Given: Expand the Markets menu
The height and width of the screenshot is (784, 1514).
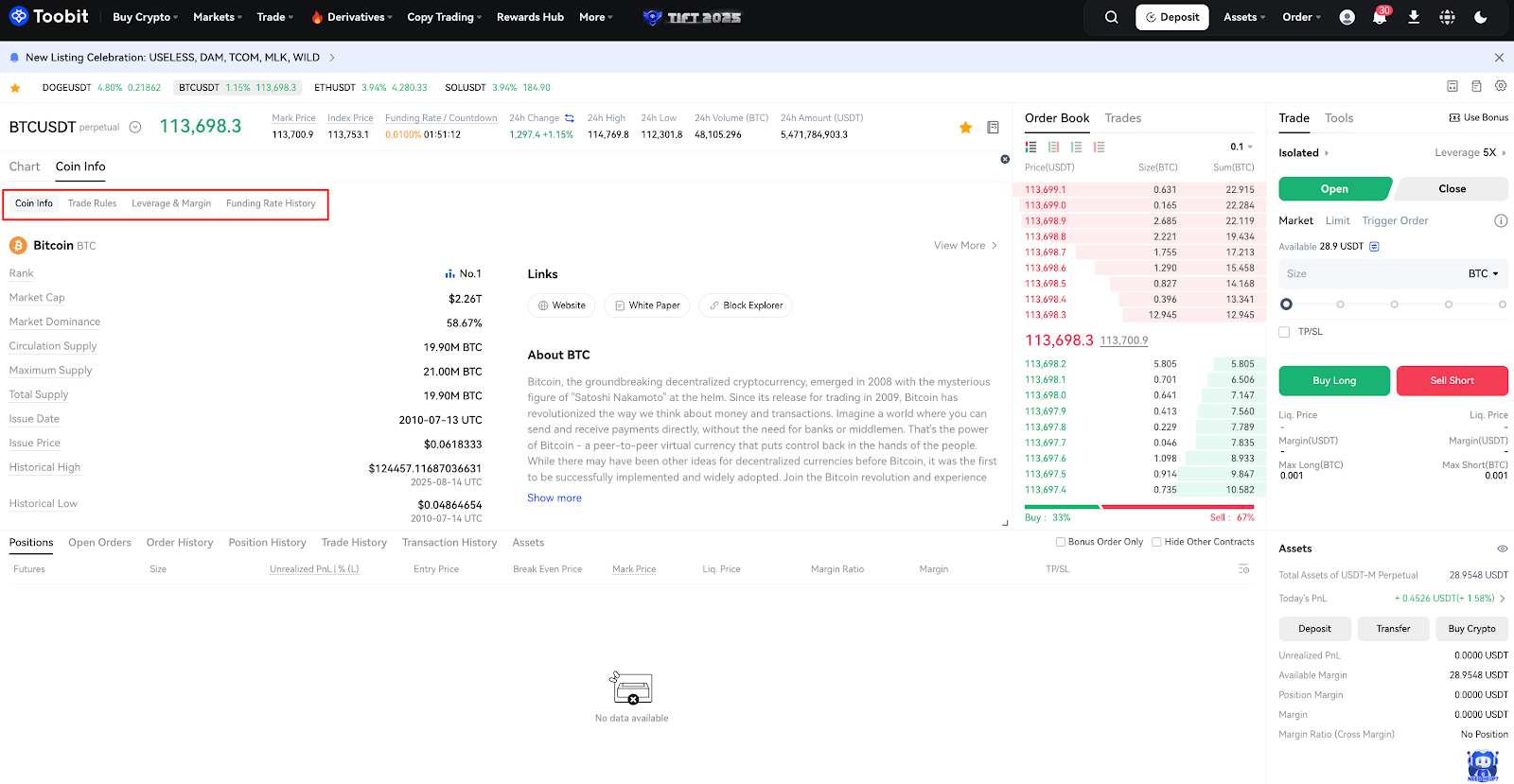Looking at the screenshot, I should (218, 17).
